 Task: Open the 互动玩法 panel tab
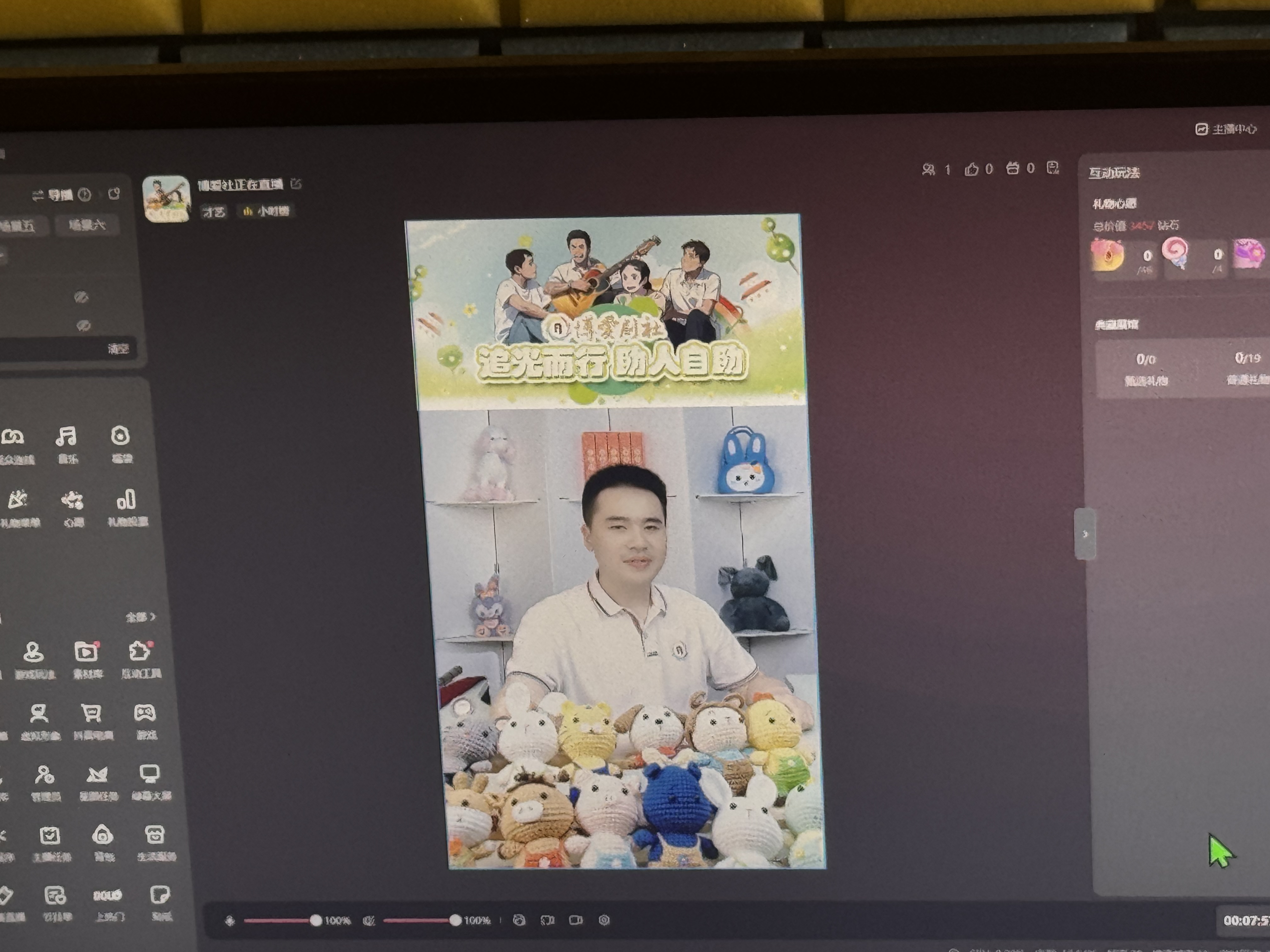(x=1114, y=173)
